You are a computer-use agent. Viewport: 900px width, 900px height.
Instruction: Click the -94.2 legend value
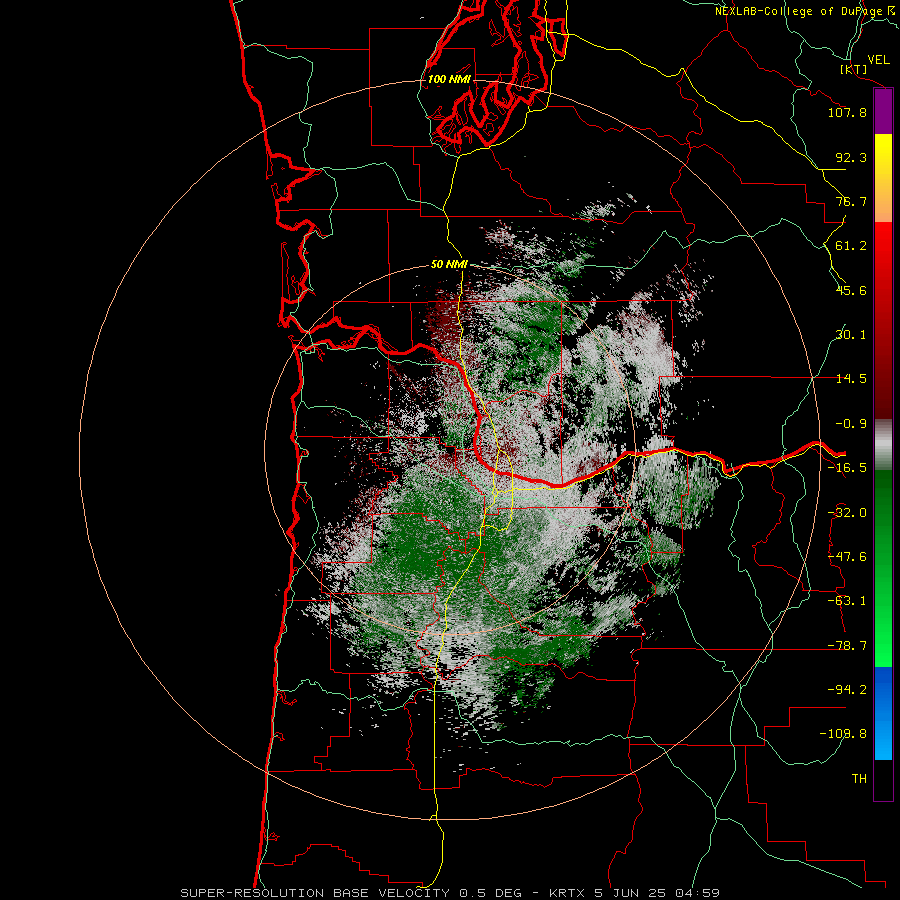pos(847,689)
